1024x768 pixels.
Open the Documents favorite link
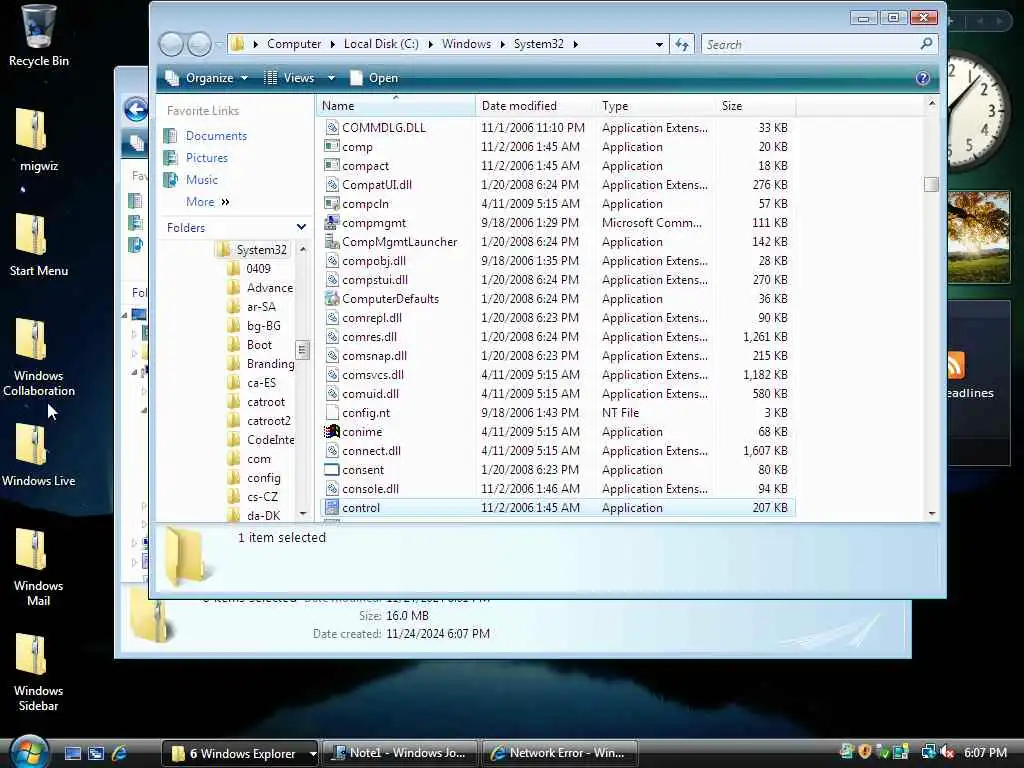[x=216, y=136]
